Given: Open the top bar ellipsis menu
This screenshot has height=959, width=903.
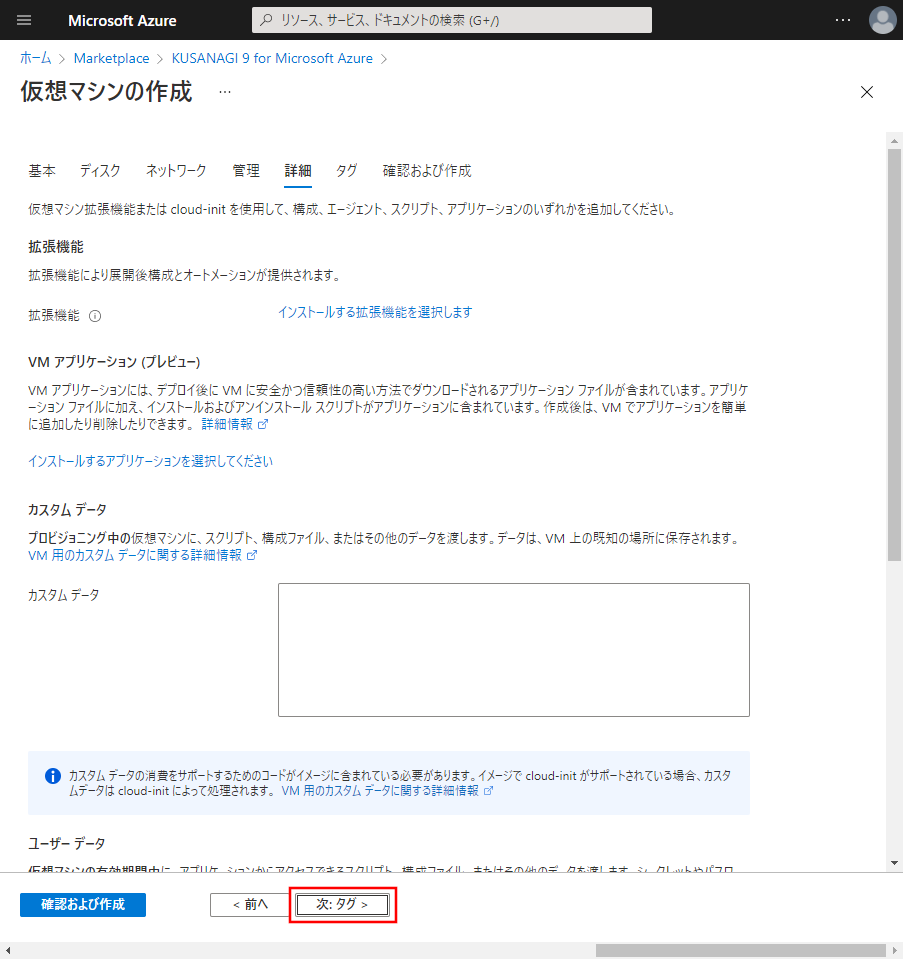Looking at the screenshot, I should tap(842, 20).
